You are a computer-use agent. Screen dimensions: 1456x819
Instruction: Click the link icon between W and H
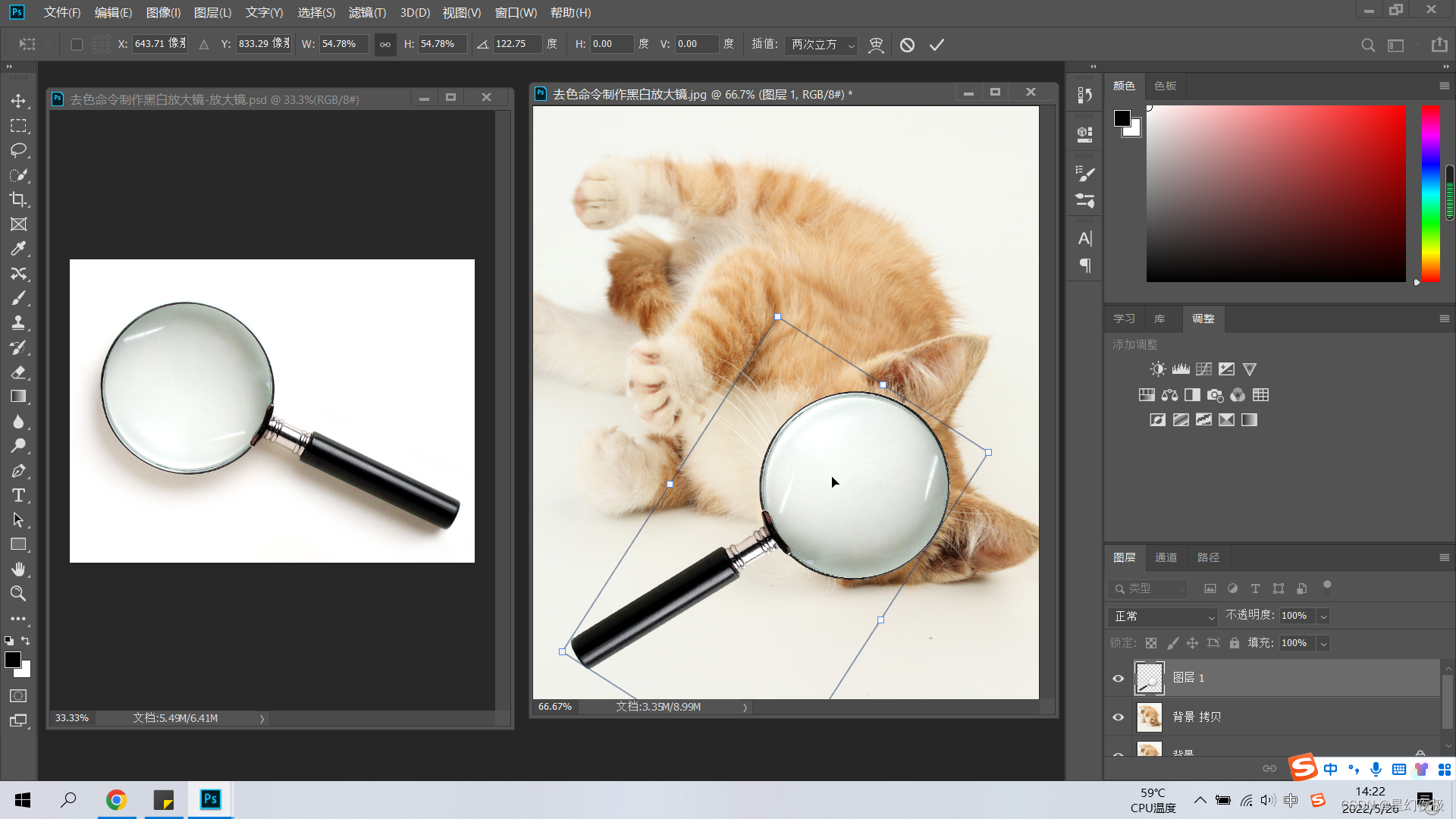385,45
